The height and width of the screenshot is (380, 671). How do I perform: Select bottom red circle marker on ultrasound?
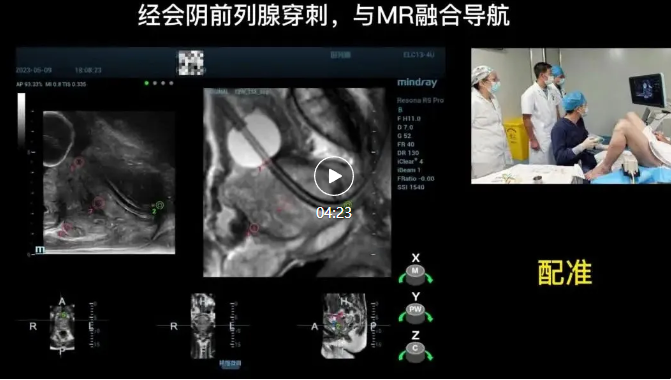[x=67, y=228]
